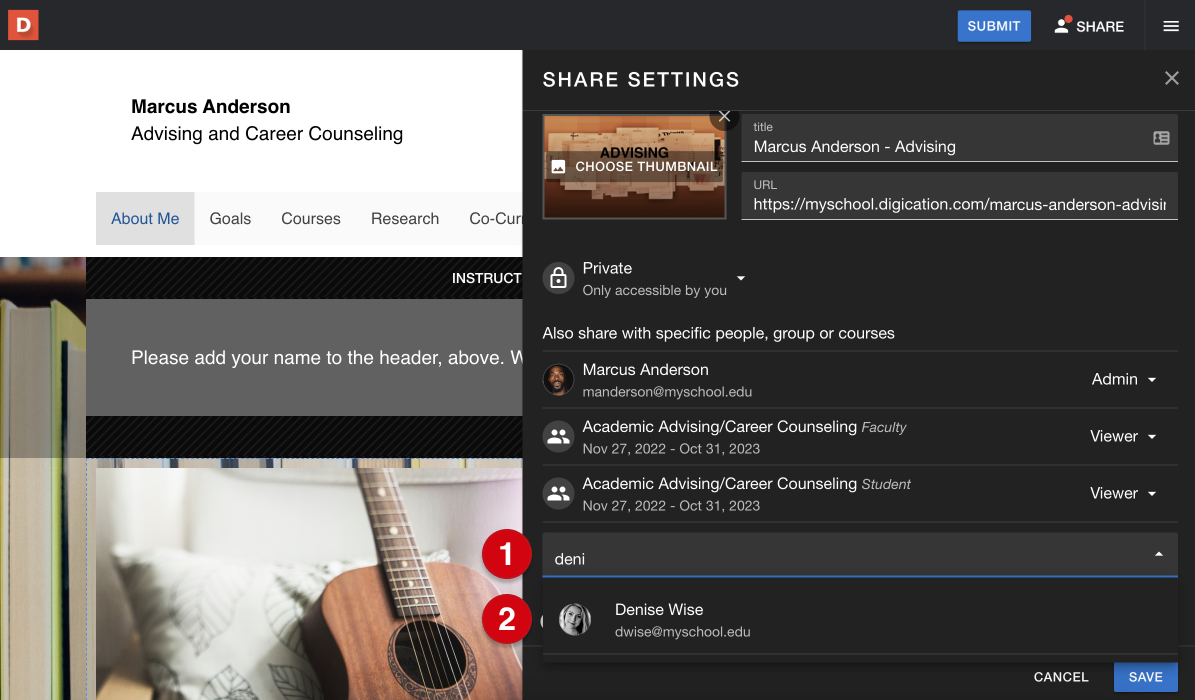This screenshot has height=700, width=1195.
Task: Select Denise Wise from suggestions
Action: point(659,620)
